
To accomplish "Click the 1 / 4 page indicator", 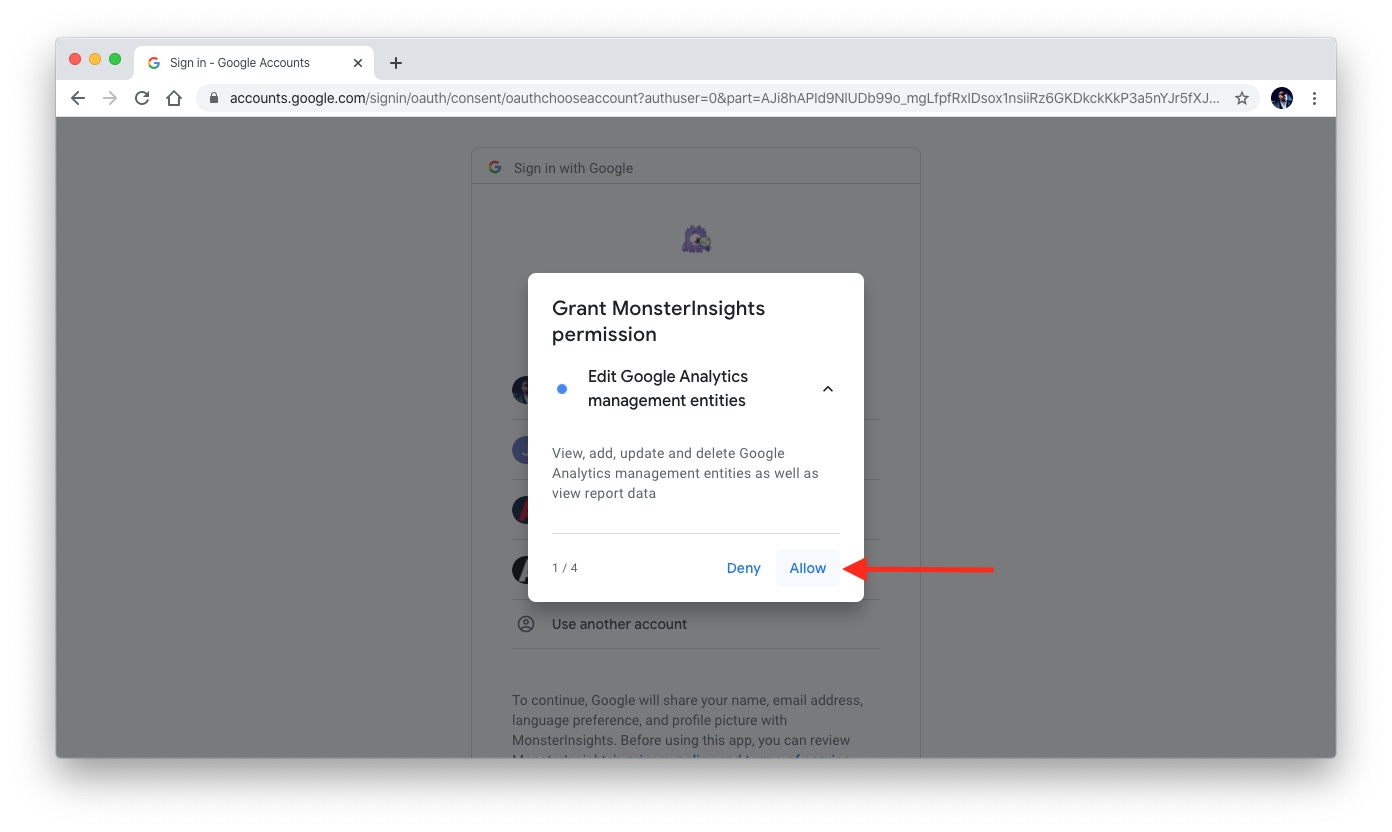I will 565,568.
